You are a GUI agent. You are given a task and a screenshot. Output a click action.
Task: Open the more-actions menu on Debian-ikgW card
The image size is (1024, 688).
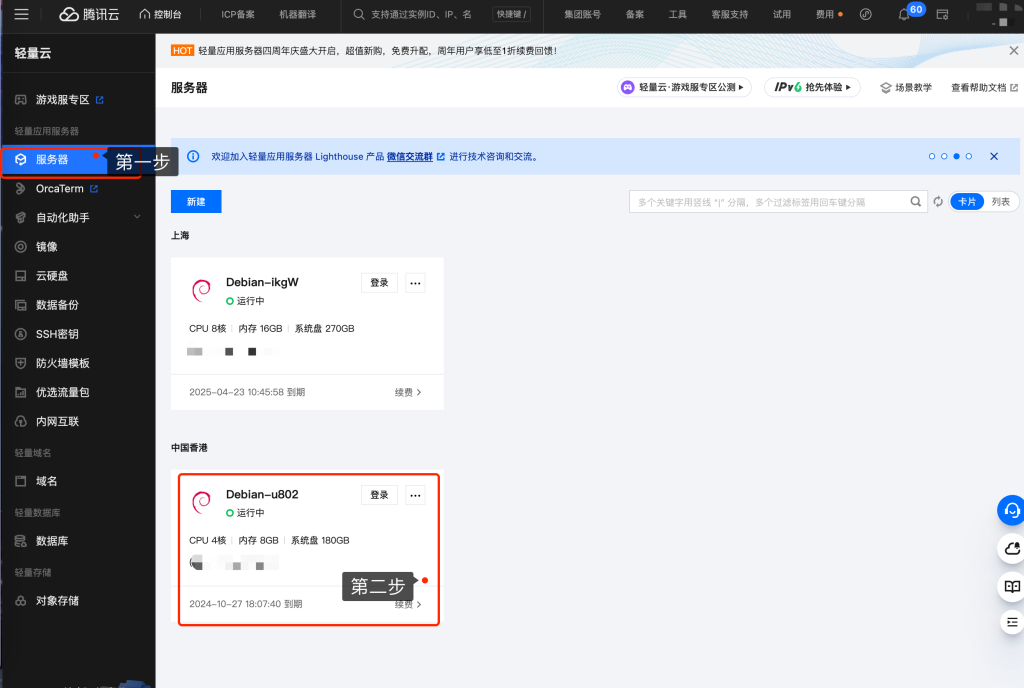point(415,283)
